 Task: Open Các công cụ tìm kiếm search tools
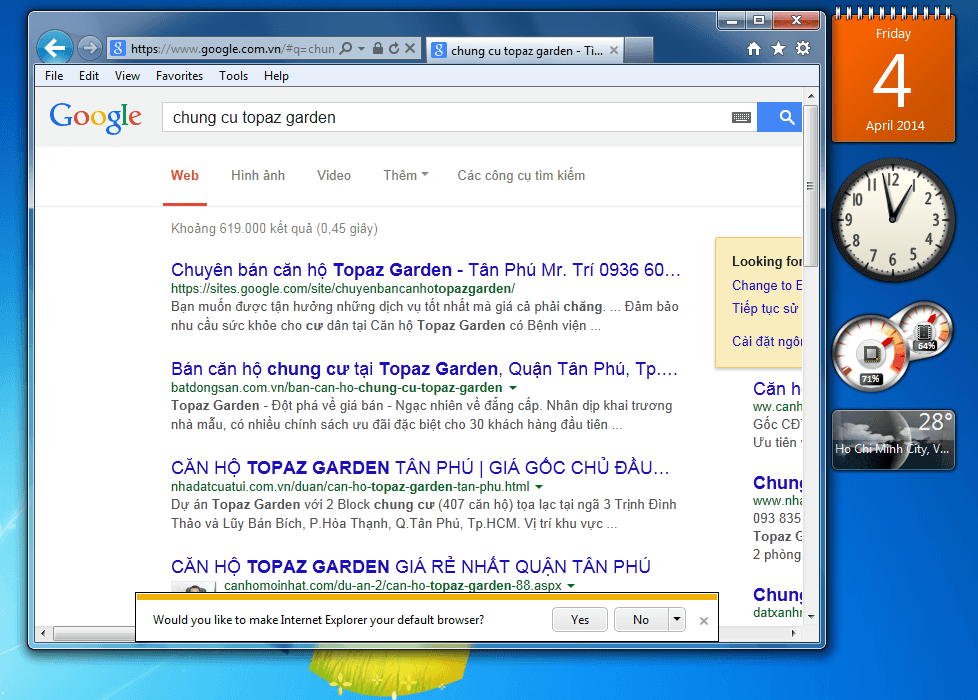[x=521, y=176]
